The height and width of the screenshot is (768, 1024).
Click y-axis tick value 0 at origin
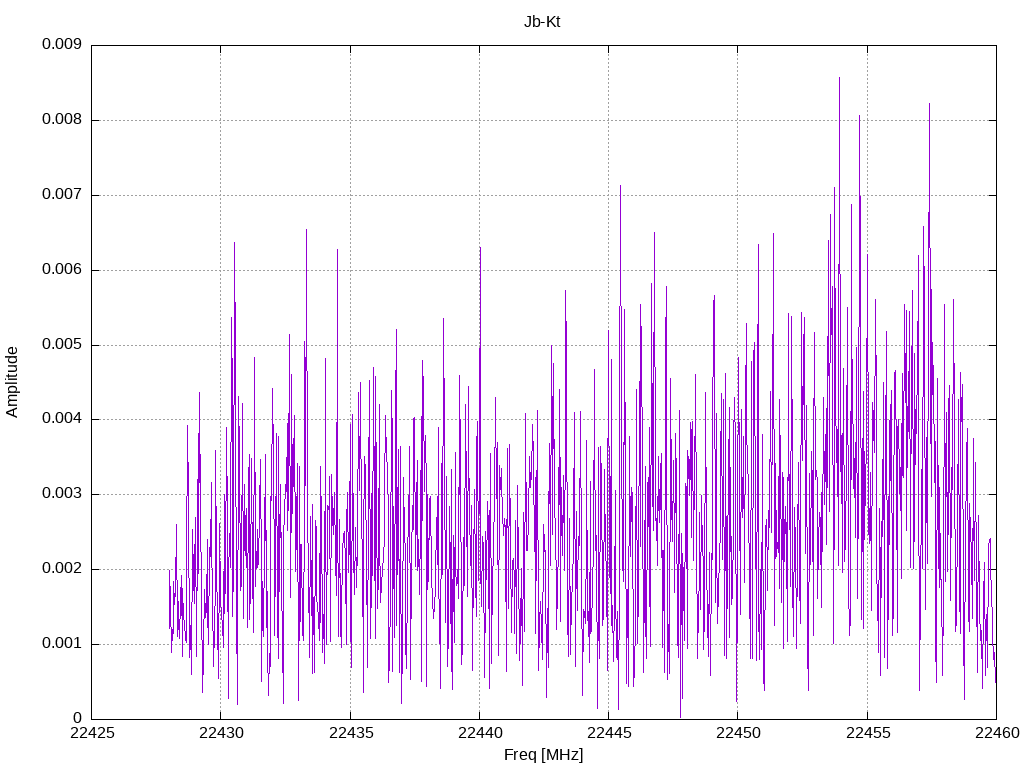(78, 719)
